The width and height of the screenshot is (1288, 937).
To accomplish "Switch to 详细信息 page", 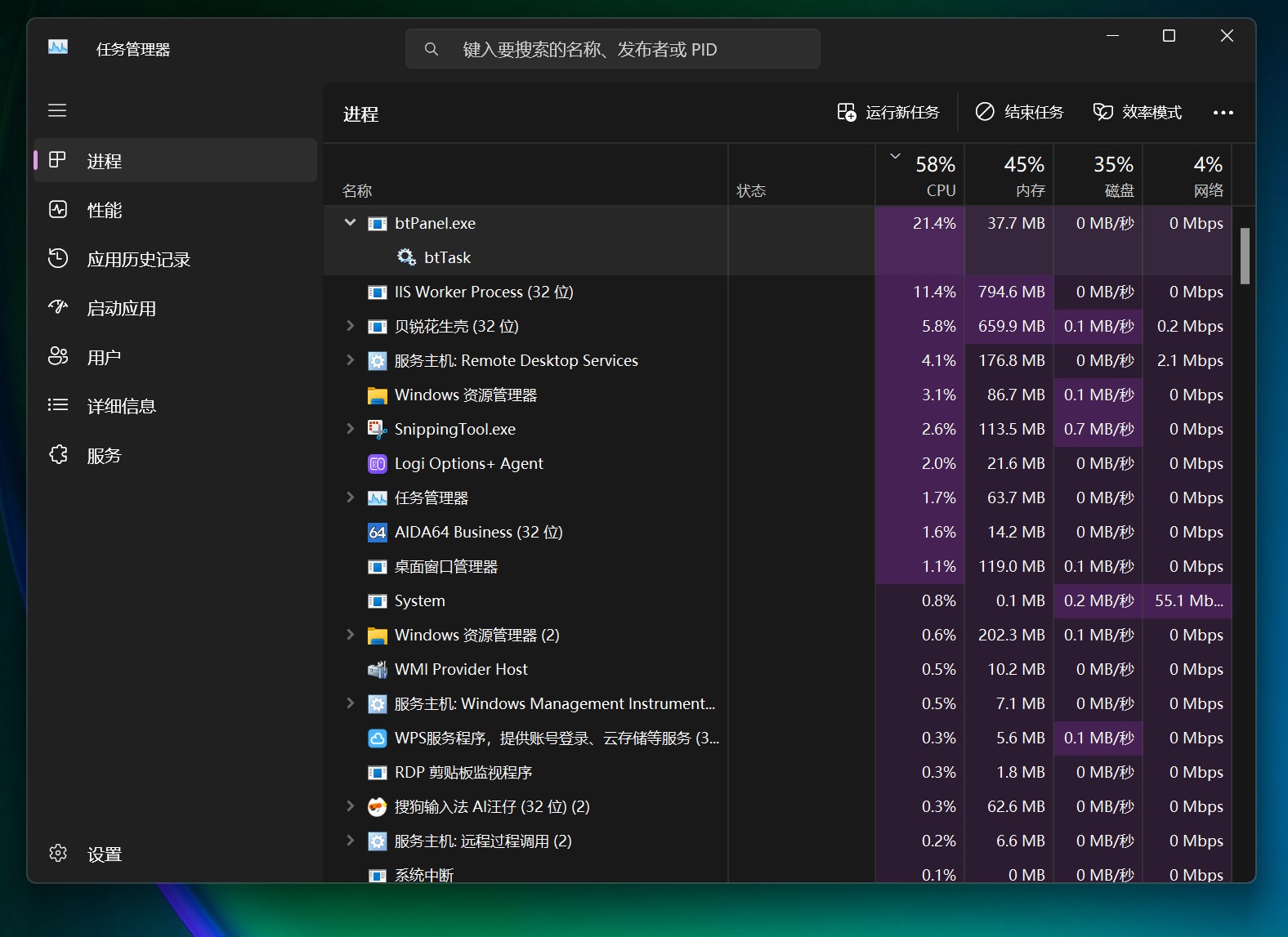I will (x=175, y=406).
